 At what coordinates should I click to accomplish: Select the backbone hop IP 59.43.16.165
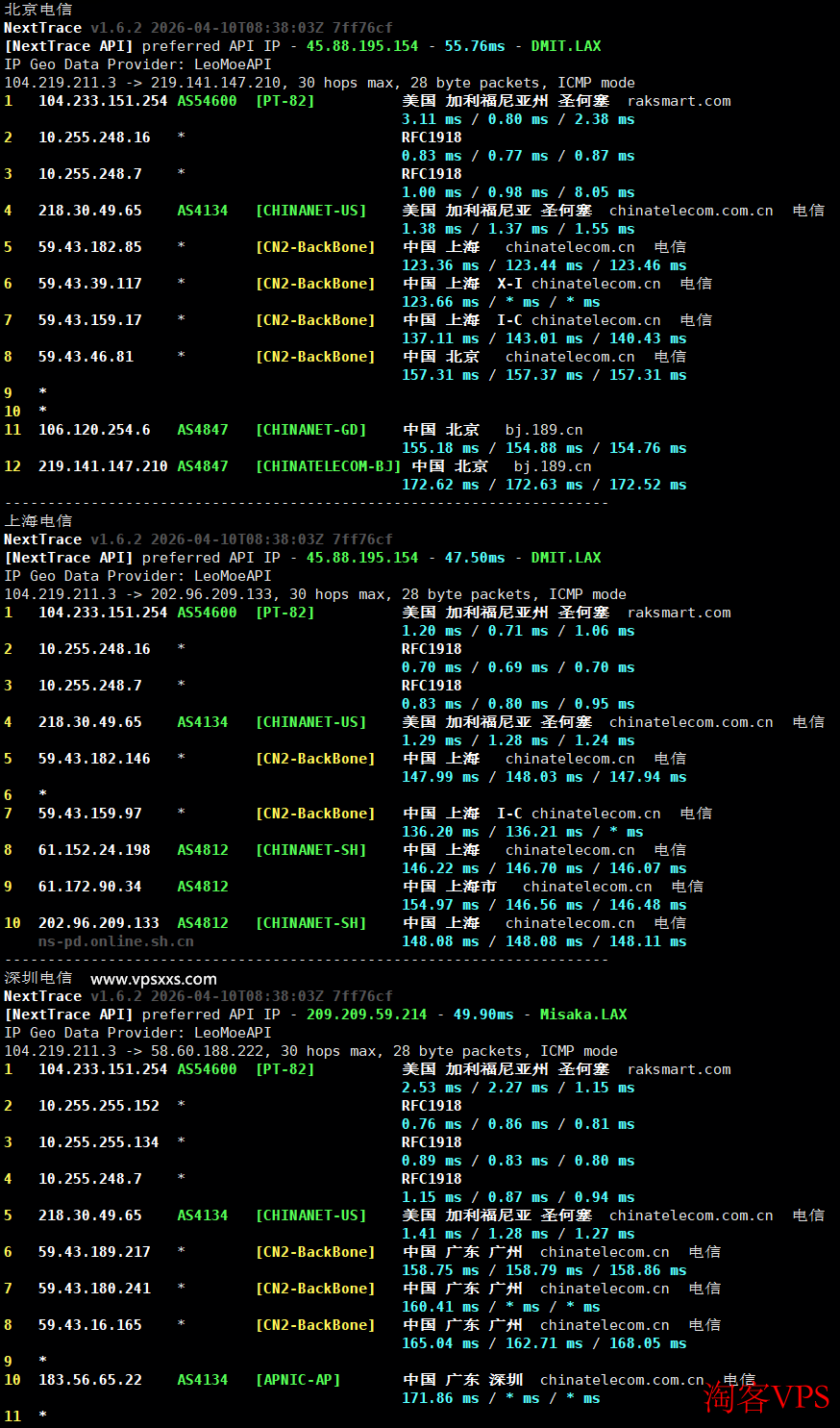tap(90, 1325)
